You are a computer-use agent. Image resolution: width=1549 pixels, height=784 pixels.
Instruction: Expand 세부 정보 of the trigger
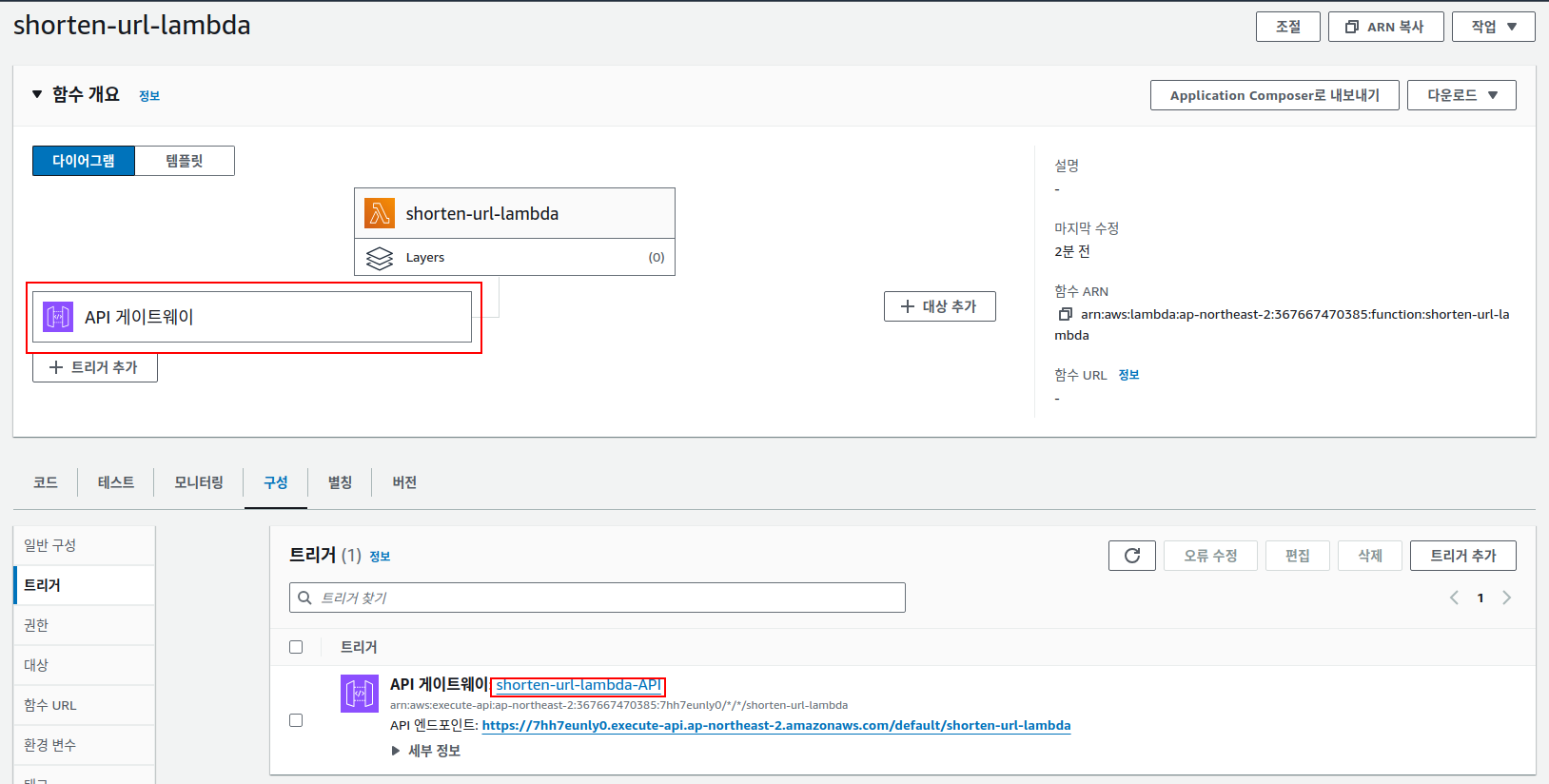point(426,751)
